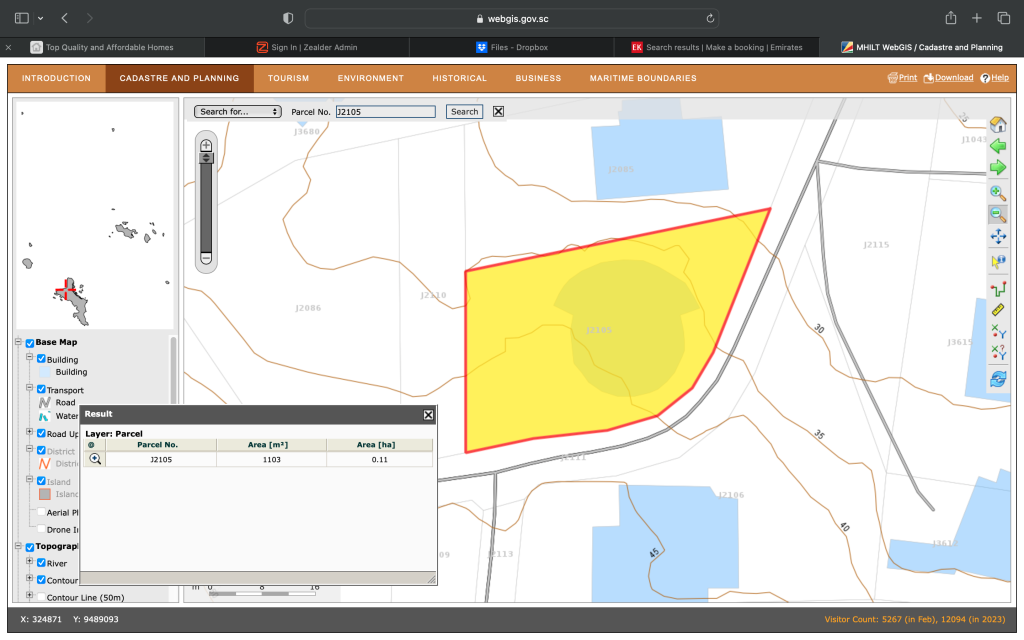Toggle the Transport layer checkbox
The image size is (1024, 640).
(x=41, y=389)
